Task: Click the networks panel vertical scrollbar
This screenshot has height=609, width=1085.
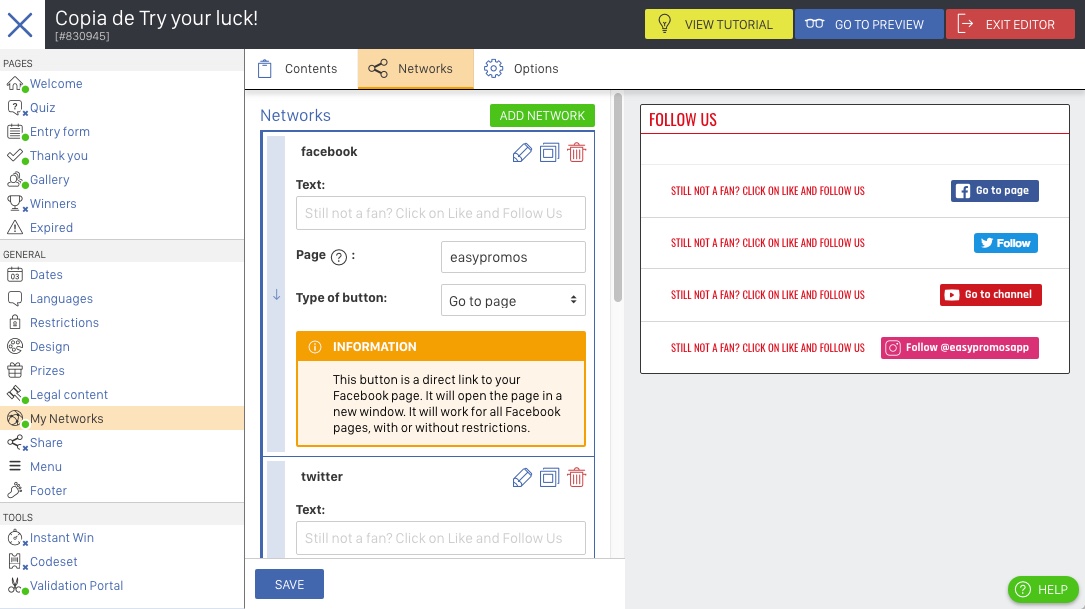Action: pyautogui.click(x=617, y=197)
